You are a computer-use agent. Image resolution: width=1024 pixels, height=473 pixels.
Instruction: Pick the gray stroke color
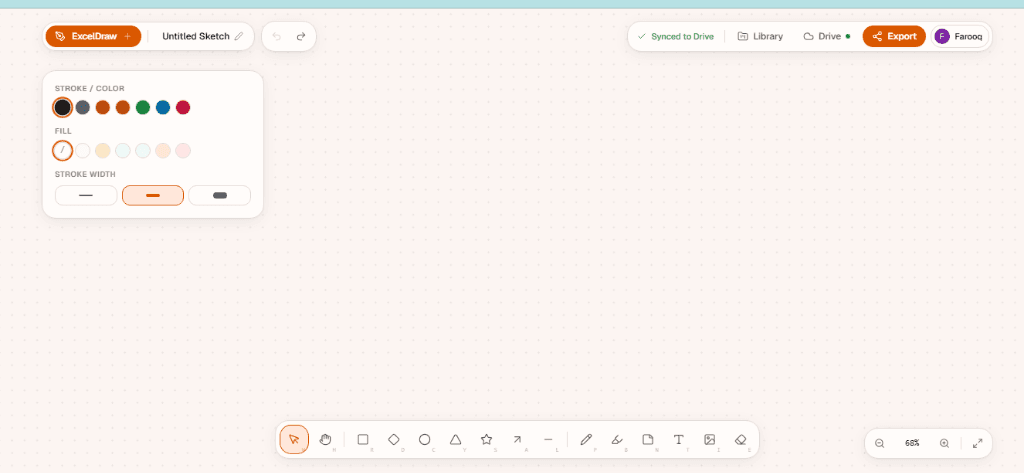(x=82, y=107)
